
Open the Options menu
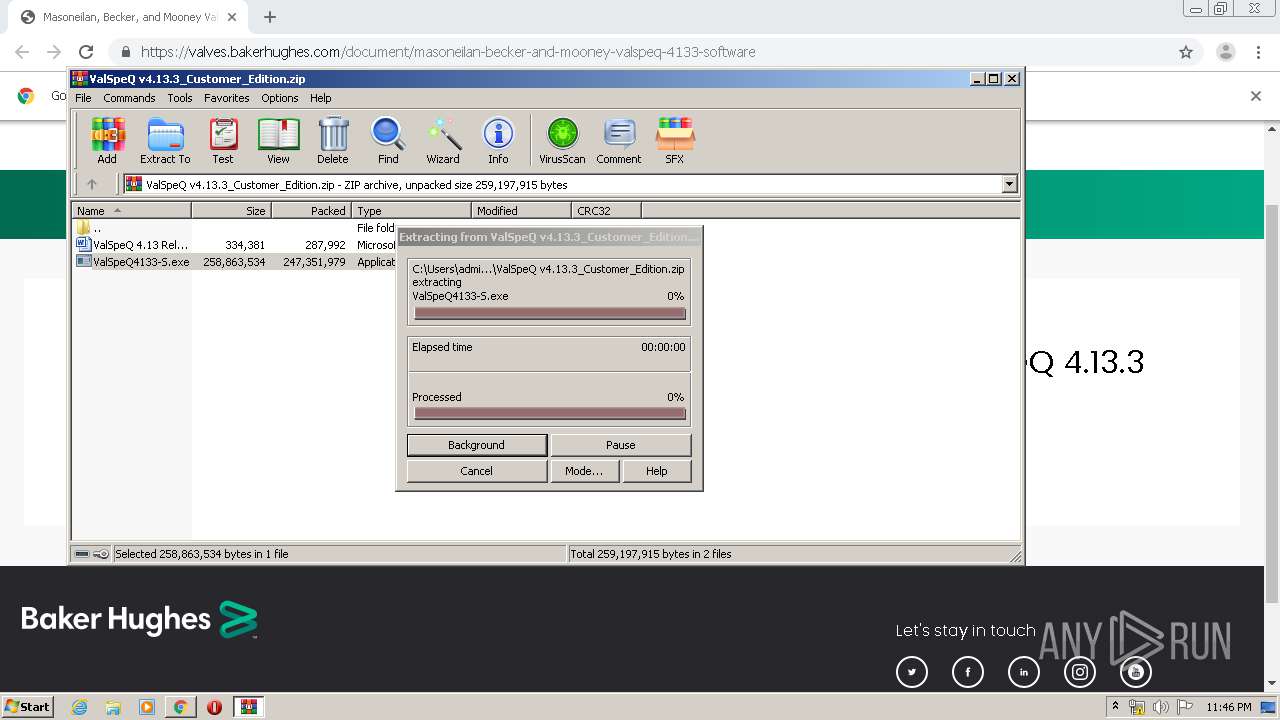coord(280,98)
